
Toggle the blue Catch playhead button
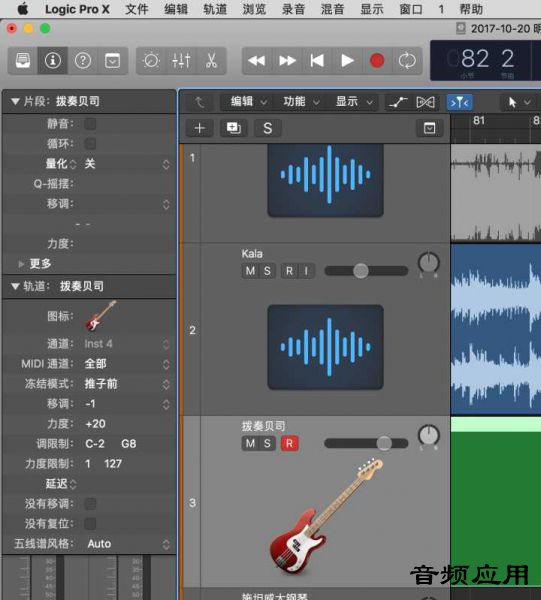pyautogui.click(x=459, y=102)
